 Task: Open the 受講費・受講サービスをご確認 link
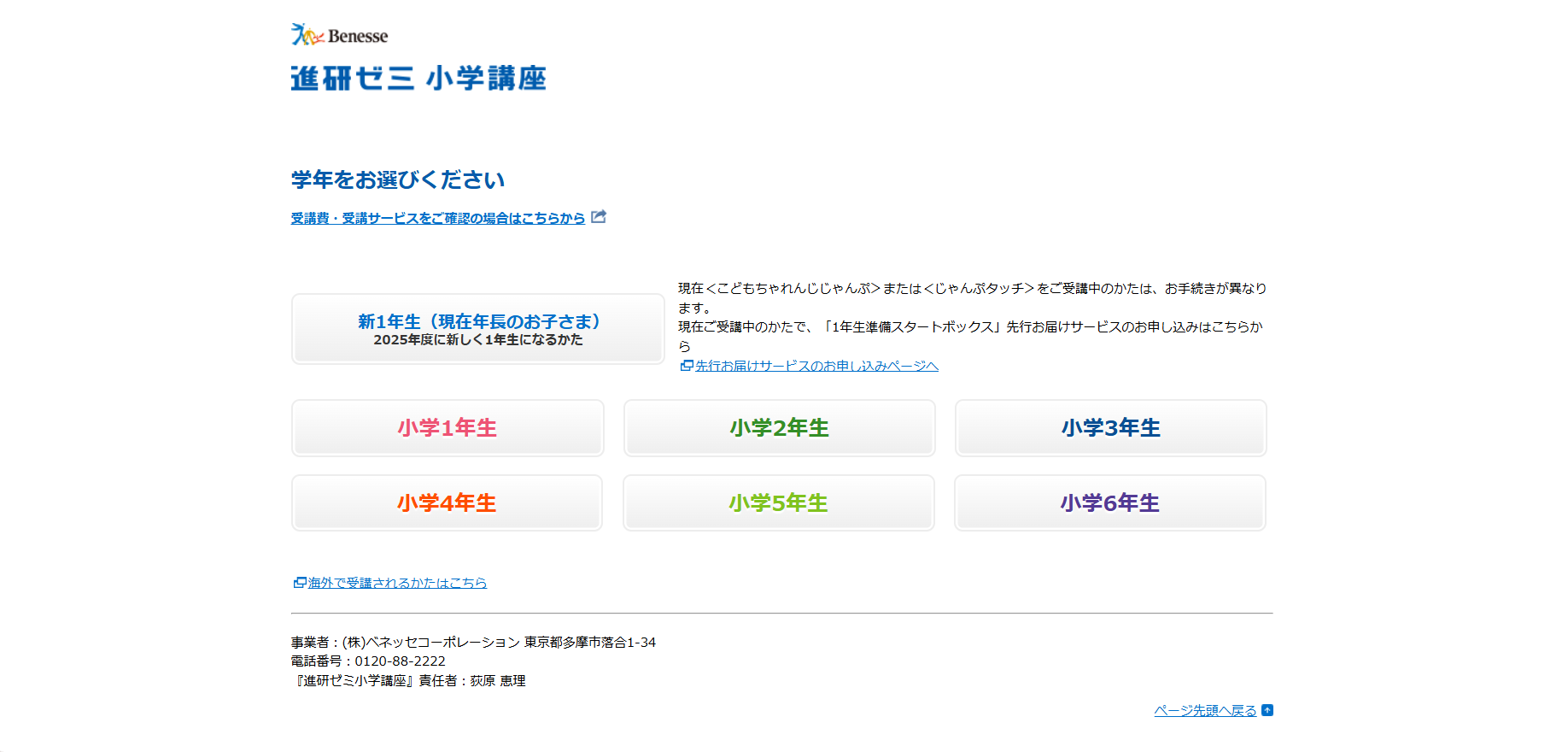point(438,218)
